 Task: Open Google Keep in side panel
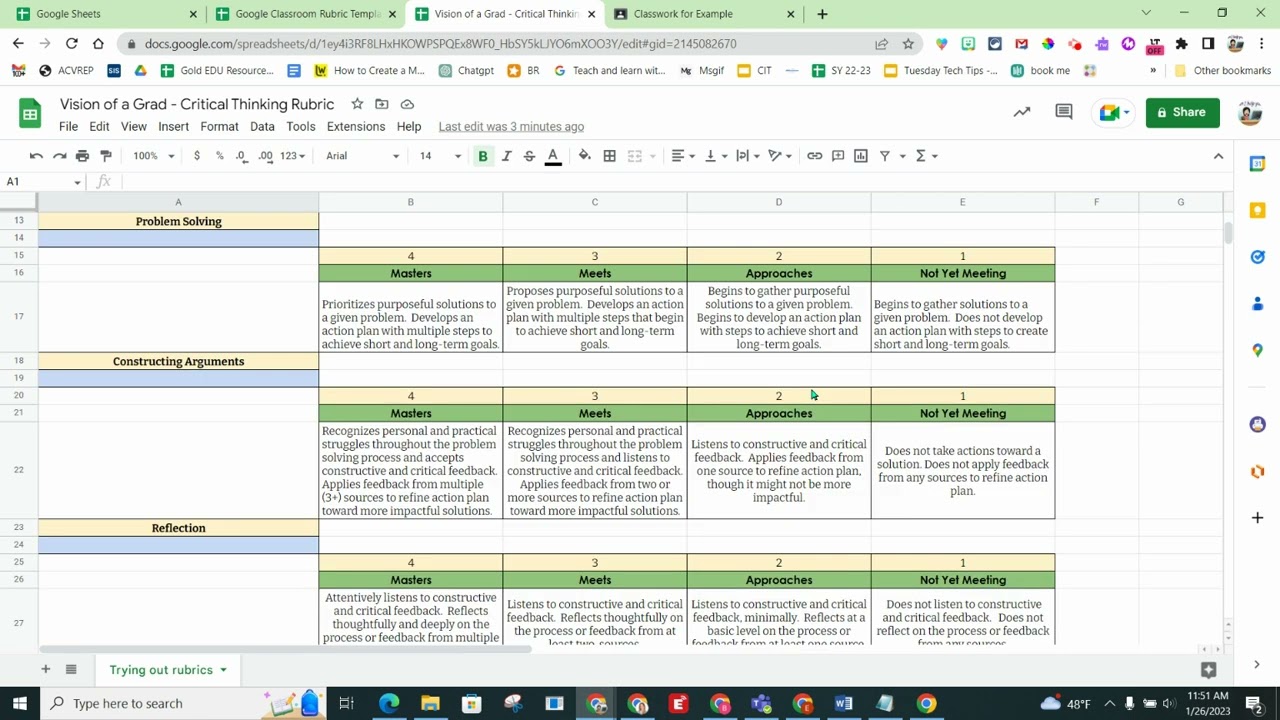point(1258,210)
